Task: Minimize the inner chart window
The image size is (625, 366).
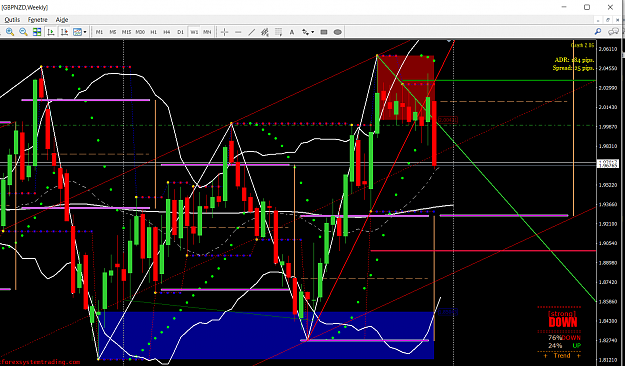Action: (598, 20)
